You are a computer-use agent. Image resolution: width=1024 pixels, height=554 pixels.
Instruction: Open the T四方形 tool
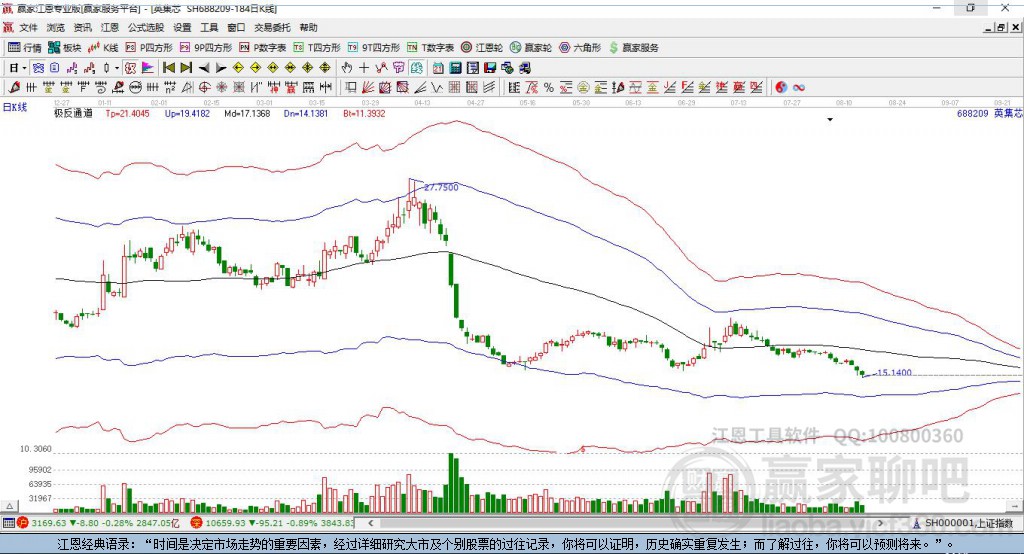pyautogui.click(x=317, y=48)
